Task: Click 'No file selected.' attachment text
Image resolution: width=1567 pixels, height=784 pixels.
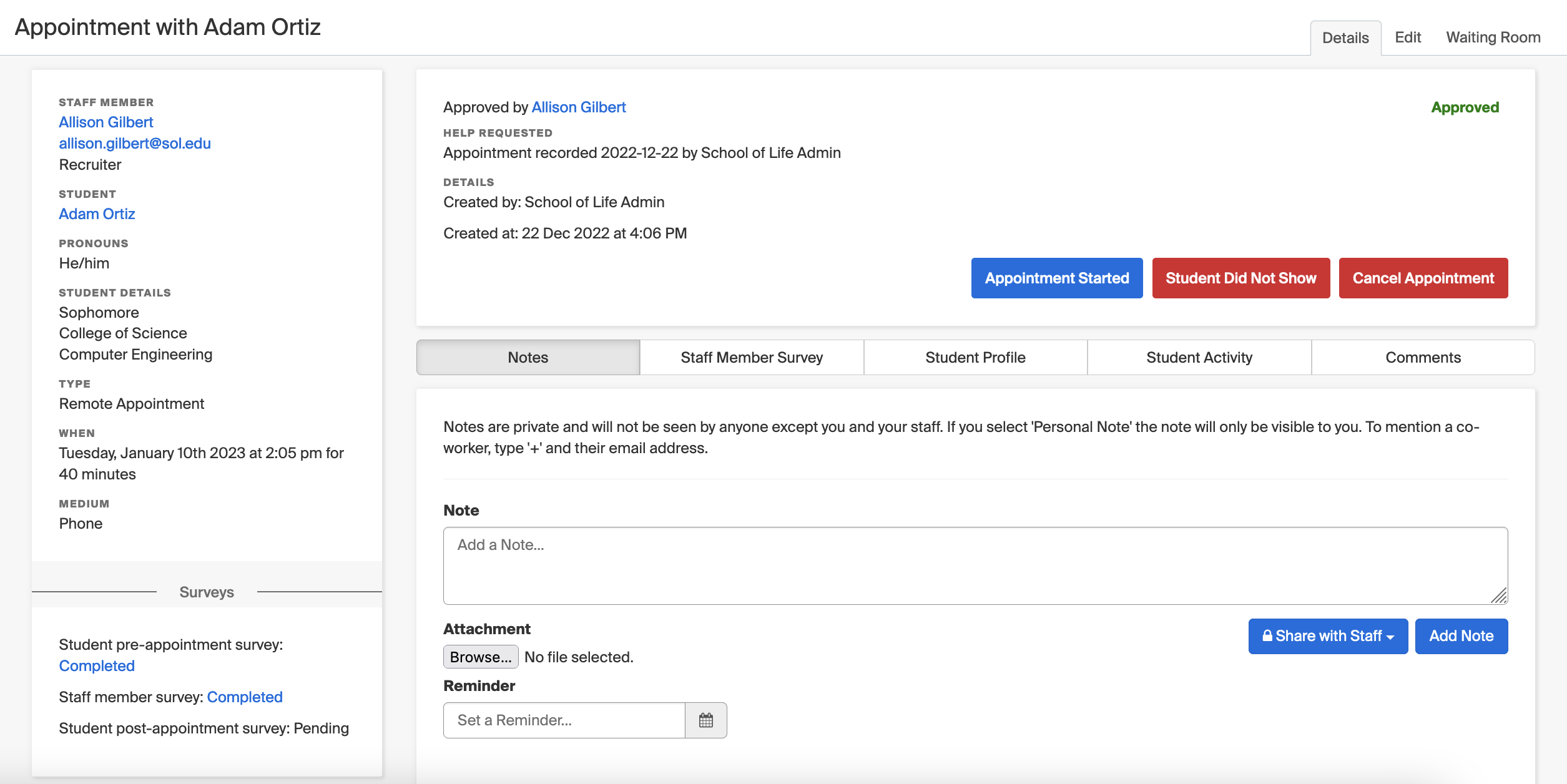Action: pos(579,657)
